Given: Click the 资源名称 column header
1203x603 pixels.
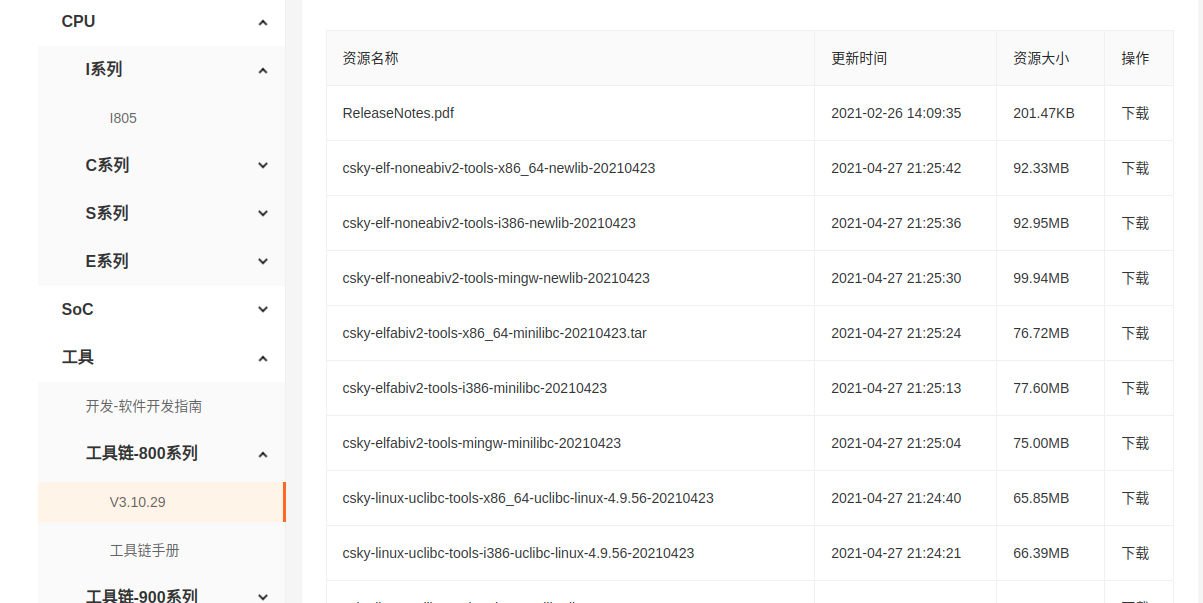Looking at the screenshot, I should tap(370, 58).
